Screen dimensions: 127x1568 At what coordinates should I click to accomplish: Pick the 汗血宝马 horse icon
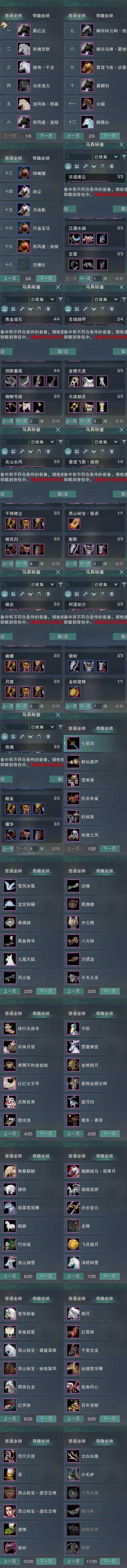pyautogui.click(x=24, y=228)
